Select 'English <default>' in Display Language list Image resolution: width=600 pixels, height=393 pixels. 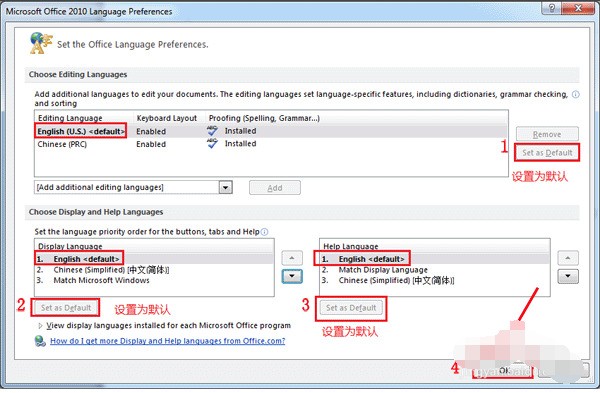tap(155, 259)
